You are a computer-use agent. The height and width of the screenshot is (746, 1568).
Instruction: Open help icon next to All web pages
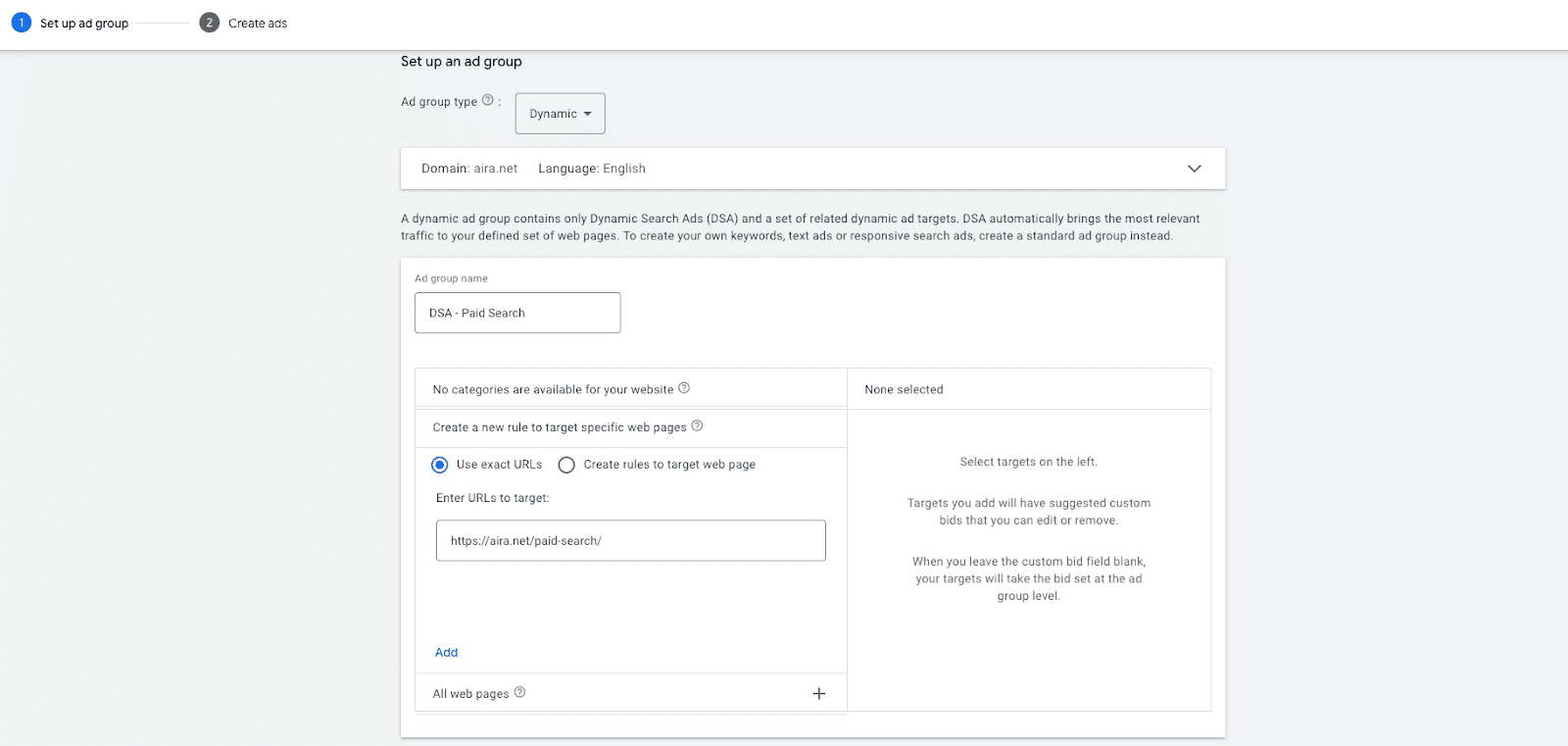tap(519, 692)
